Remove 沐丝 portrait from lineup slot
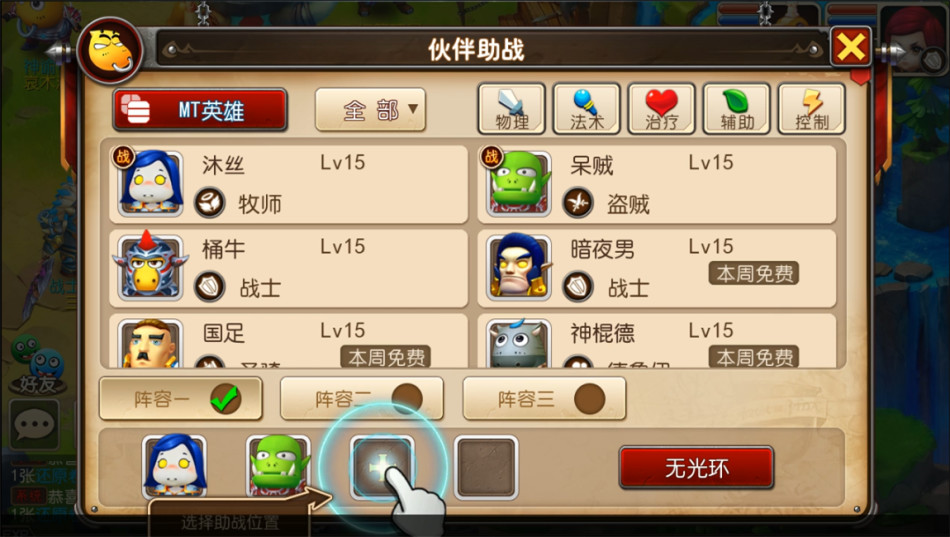This screenshot has width=950, height=537. click(x=174, y=466)
